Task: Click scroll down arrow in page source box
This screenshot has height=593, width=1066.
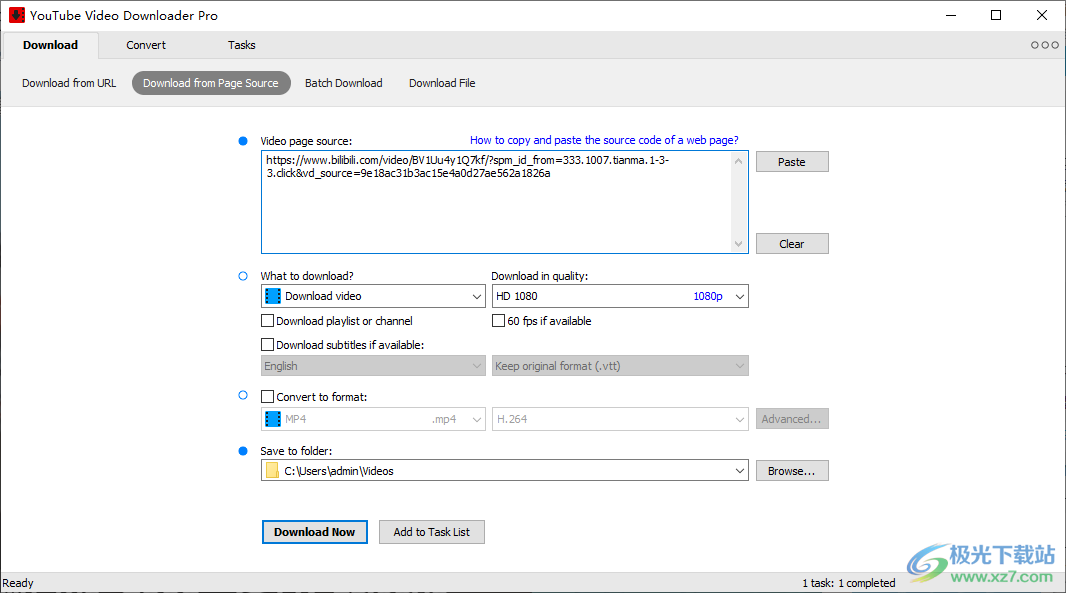Action: click(738, 243)
